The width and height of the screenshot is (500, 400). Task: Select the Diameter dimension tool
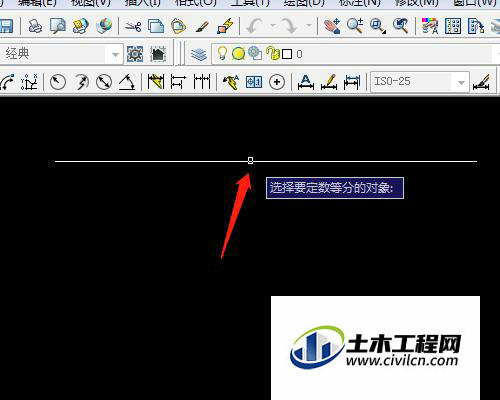tap(104, 82)
